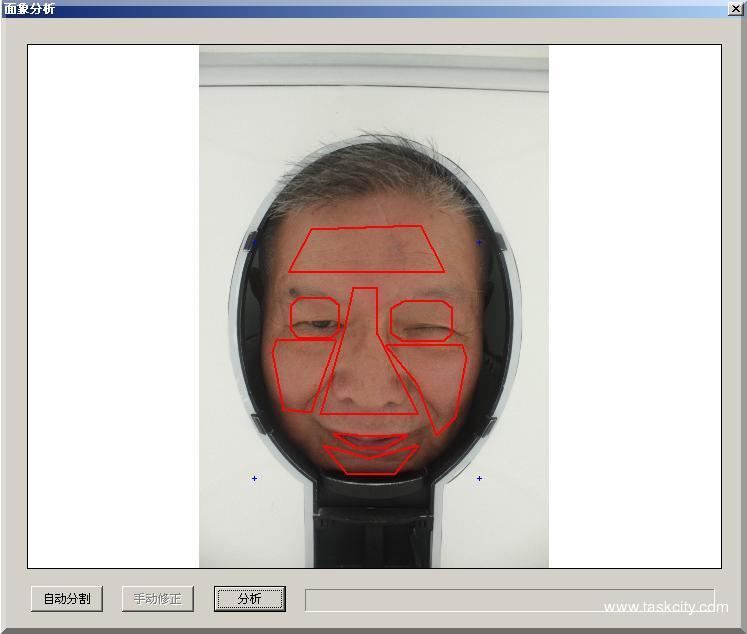Select the red forehead trapezoid region
747x634 pixels.
367,249
